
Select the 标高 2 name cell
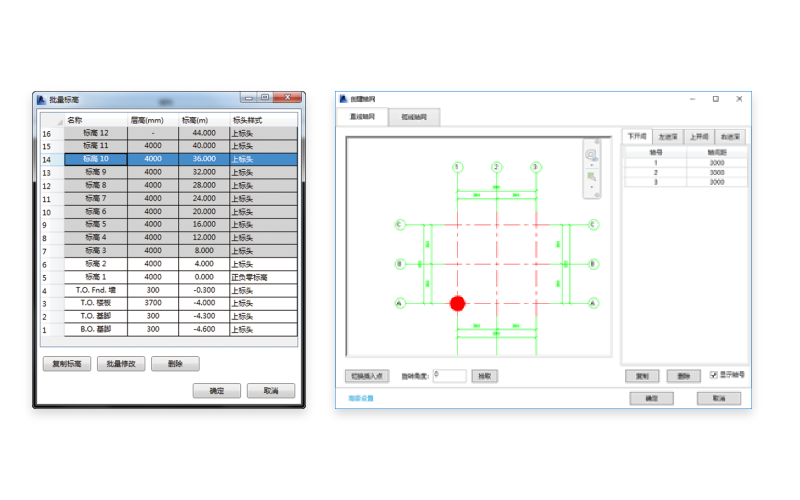[x=96, y=264]
